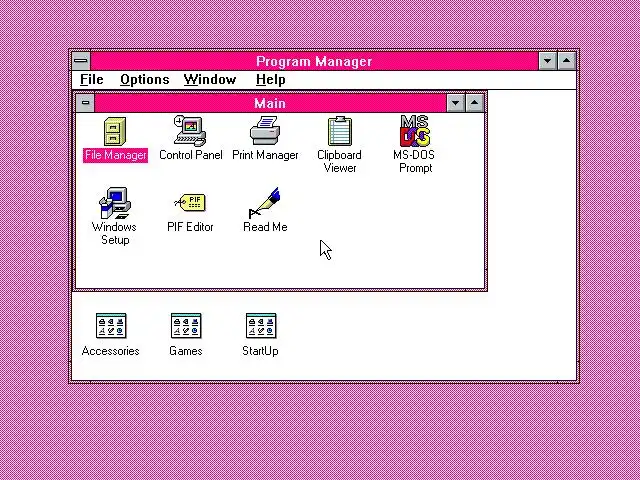The height and width of the screenshot is (480, 640).
Task: Open the Help menu
Action: 271,80
